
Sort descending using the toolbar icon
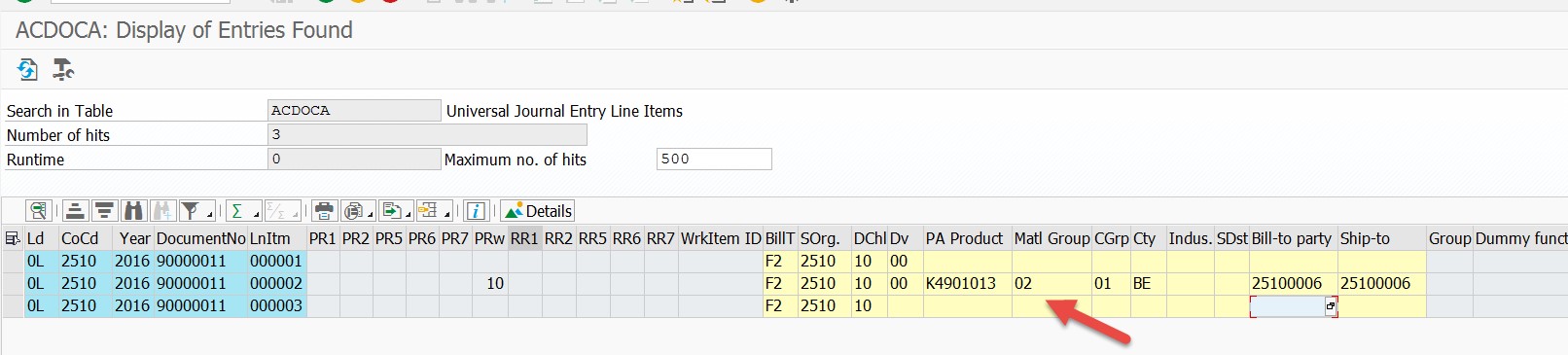105,211
